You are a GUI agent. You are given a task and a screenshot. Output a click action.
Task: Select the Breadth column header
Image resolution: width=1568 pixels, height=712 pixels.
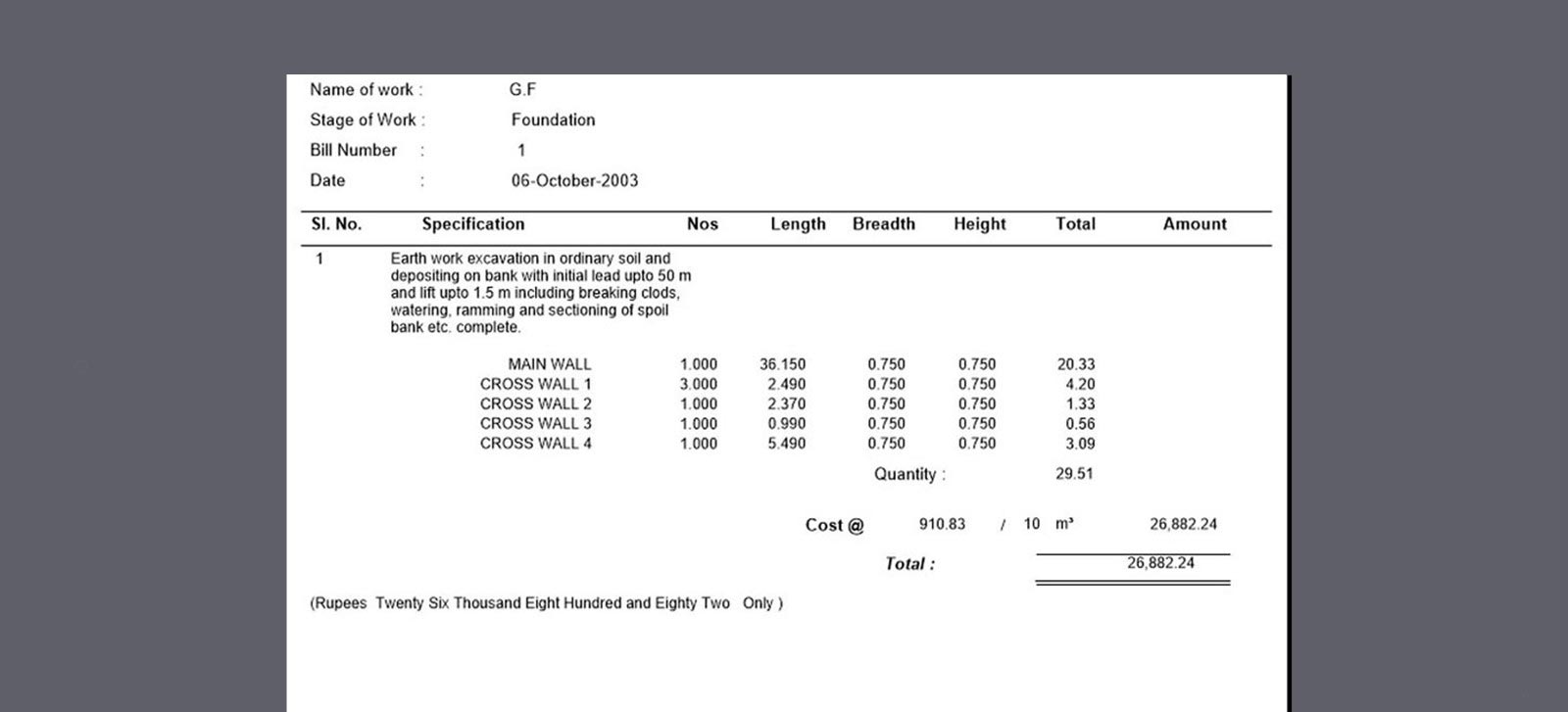pos(883,224)
